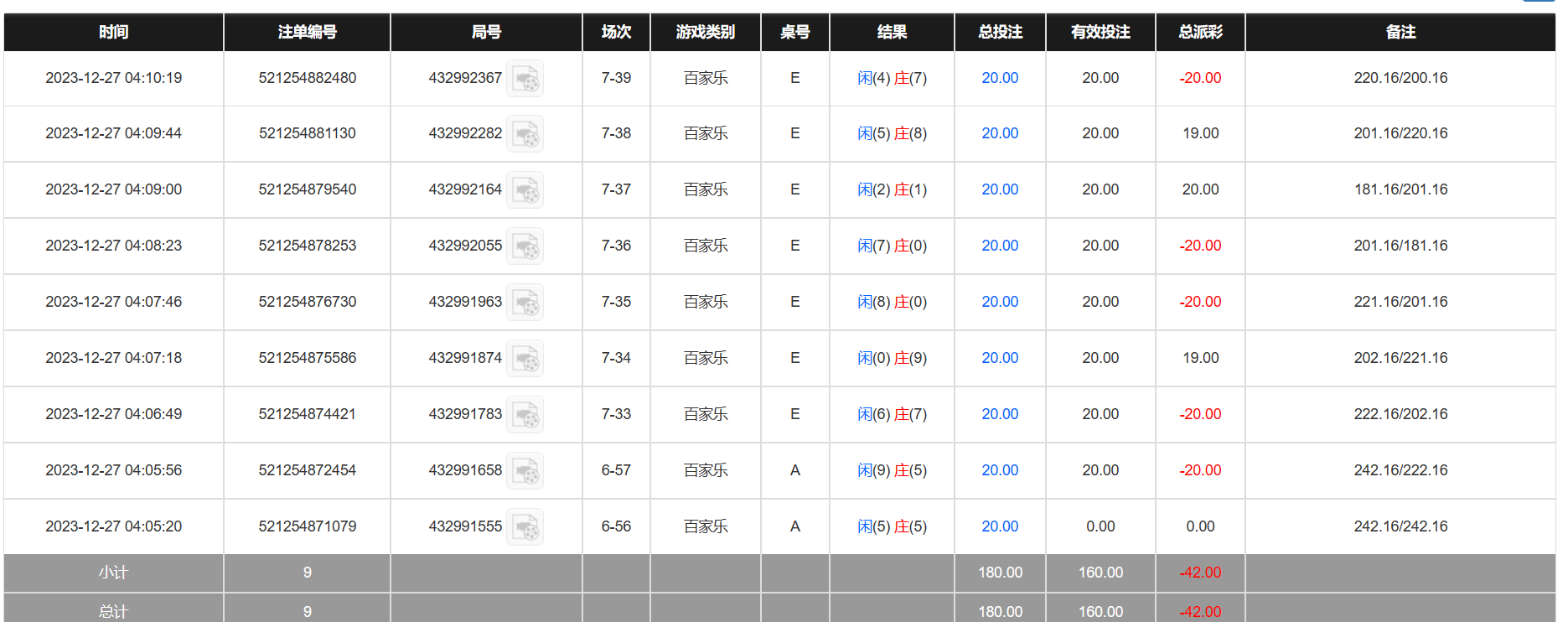Click result 闲(6) 庄(7) in row 7-33
The image size is (1568, 622).
[893, 414]
